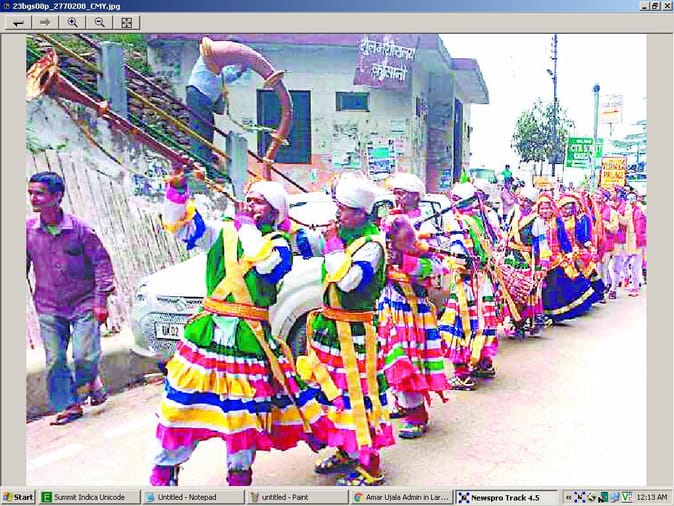Open the Windows Start menu

coord(18,497)
